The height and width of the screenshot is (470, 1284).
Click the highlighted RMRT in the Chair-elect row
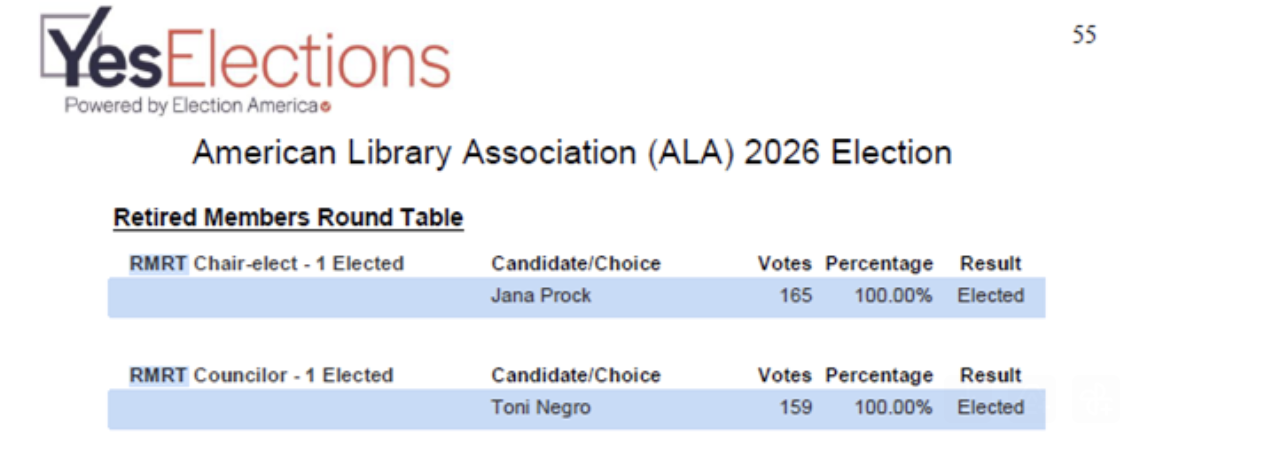(158, 264)
